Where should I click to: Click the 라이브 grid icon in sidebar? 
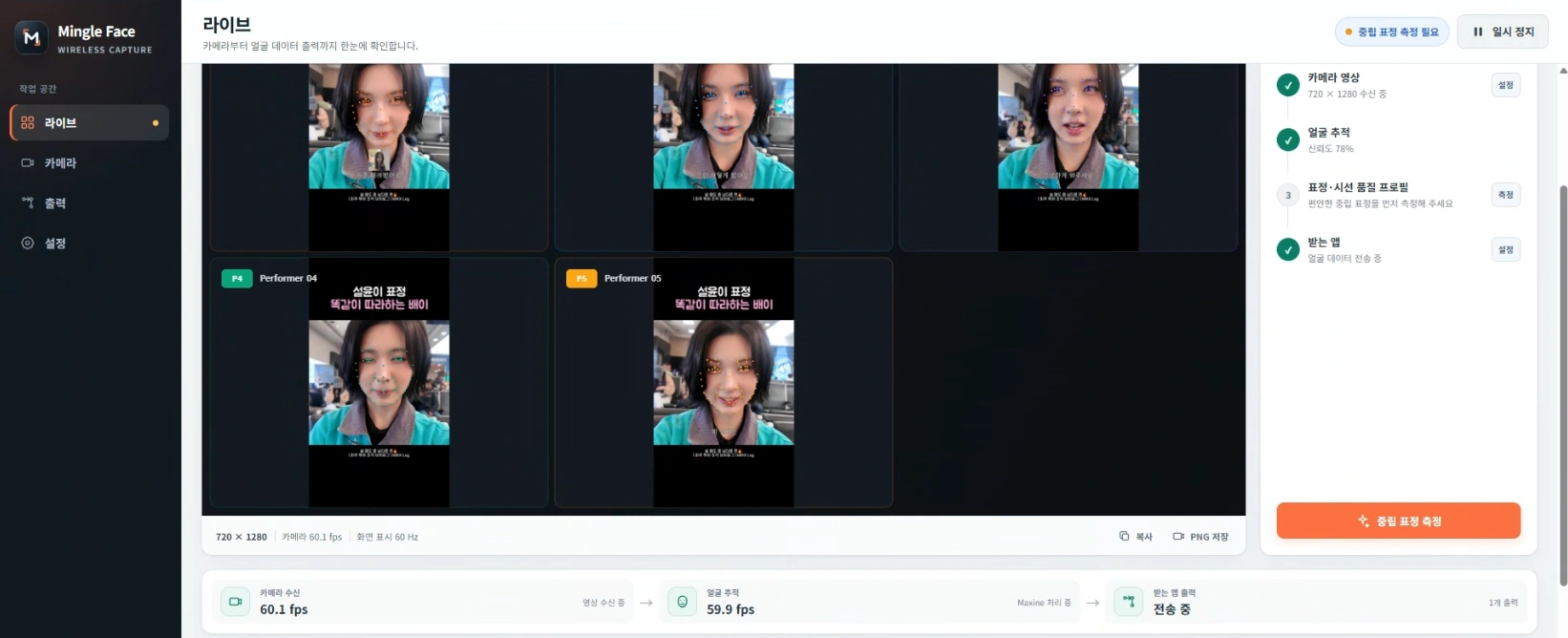[x=28, y=122]
